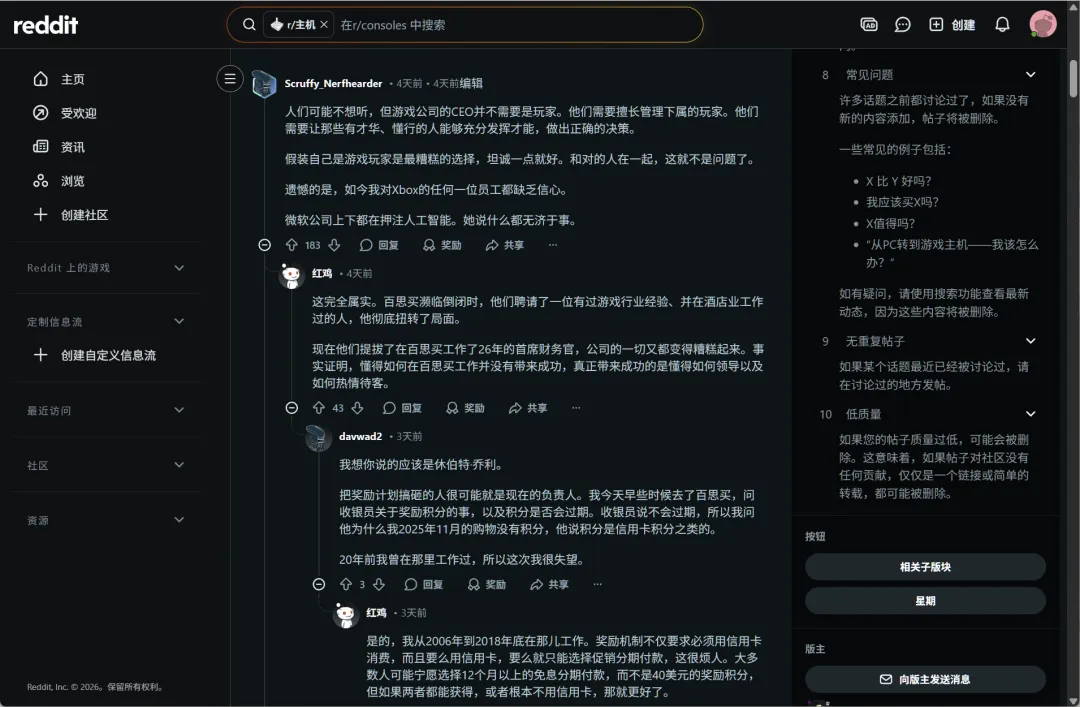Image resolution: width=1080 pixels, height=707 pixels.
Task: Collapse the Scruffy_Nerfhearder comment thread
Action: click(264, 245)
